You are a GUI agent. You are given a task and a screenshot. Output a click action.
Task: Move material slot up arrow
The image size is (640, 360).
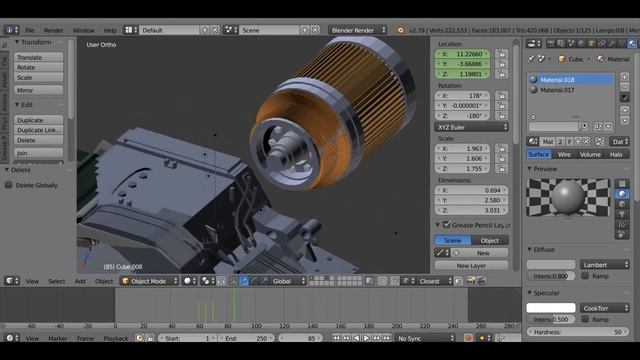[624, 110]
